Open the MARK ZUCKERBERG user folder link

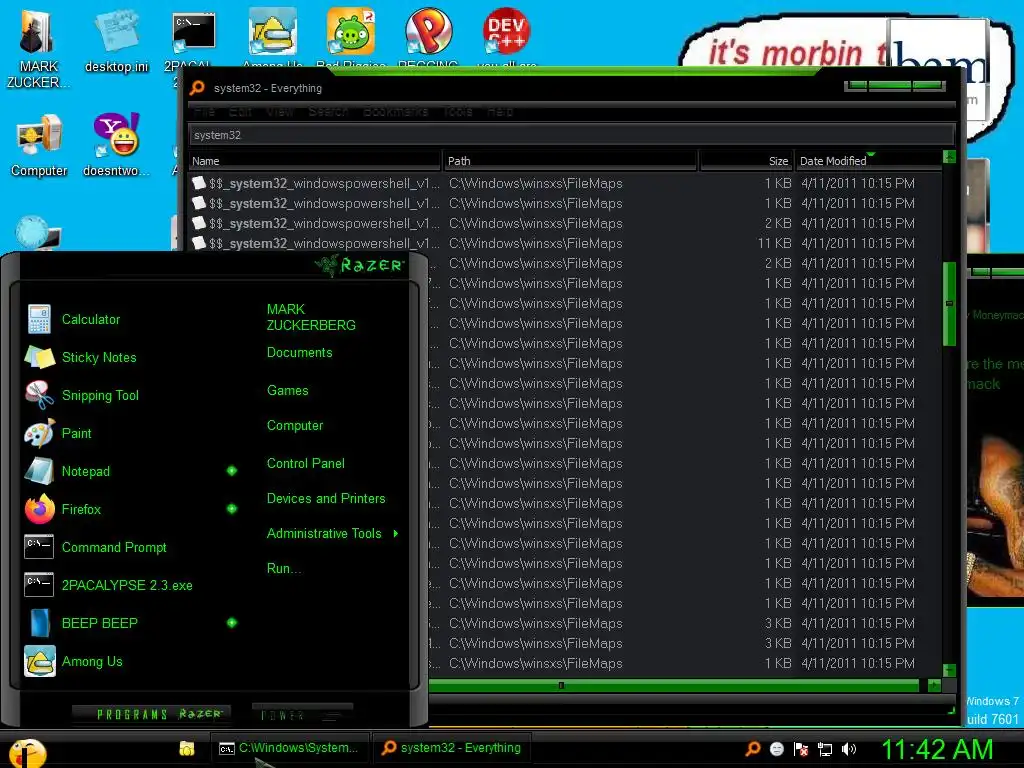[x=311, y=317]
